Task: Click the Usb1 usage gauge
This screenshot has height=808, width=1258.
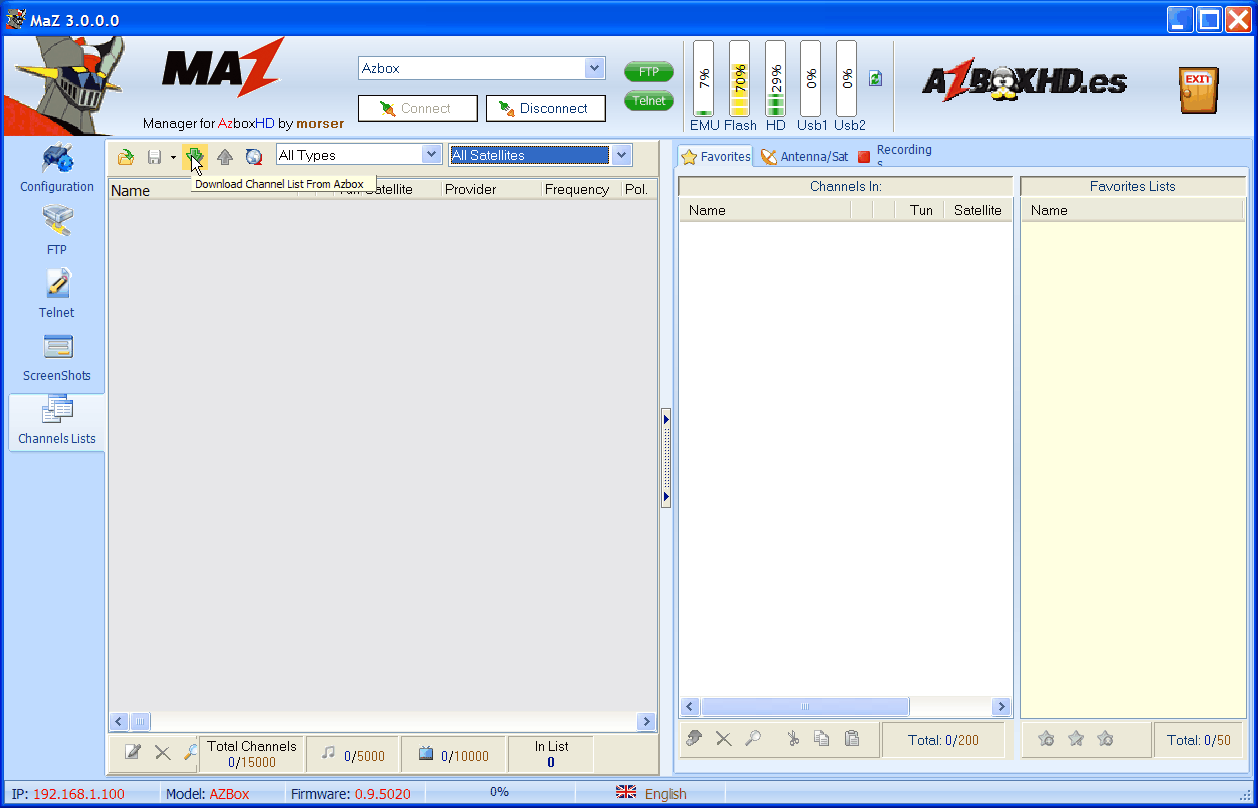Action: point(811,79)
